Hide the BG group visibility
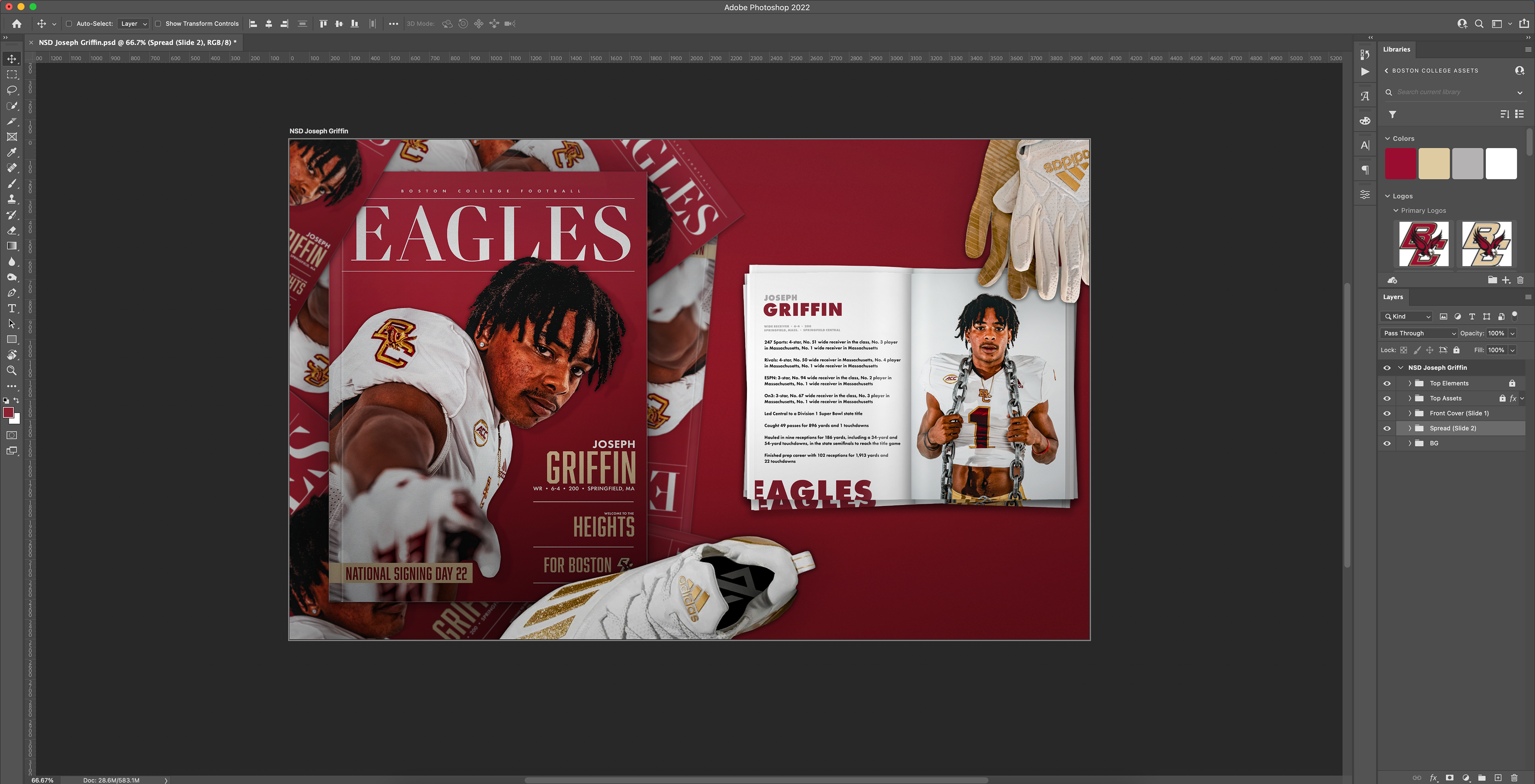Screen dimensions: 1535x784 (x=1387, y=443)
